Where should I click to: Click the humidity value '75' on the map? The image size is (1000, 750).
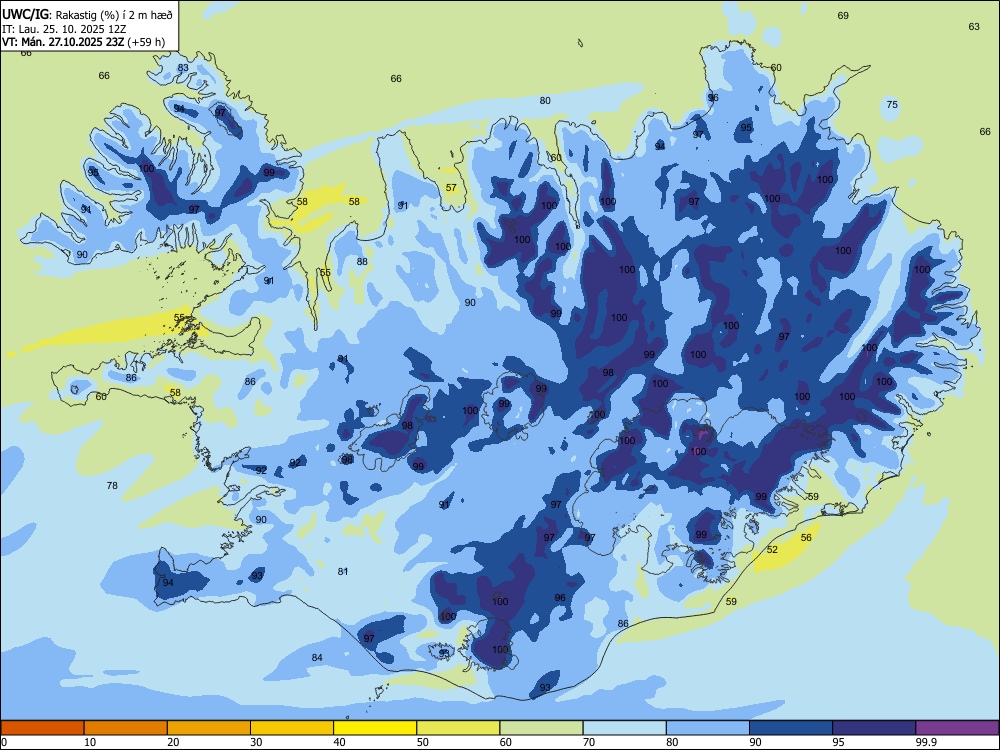(x=892, y=105)
